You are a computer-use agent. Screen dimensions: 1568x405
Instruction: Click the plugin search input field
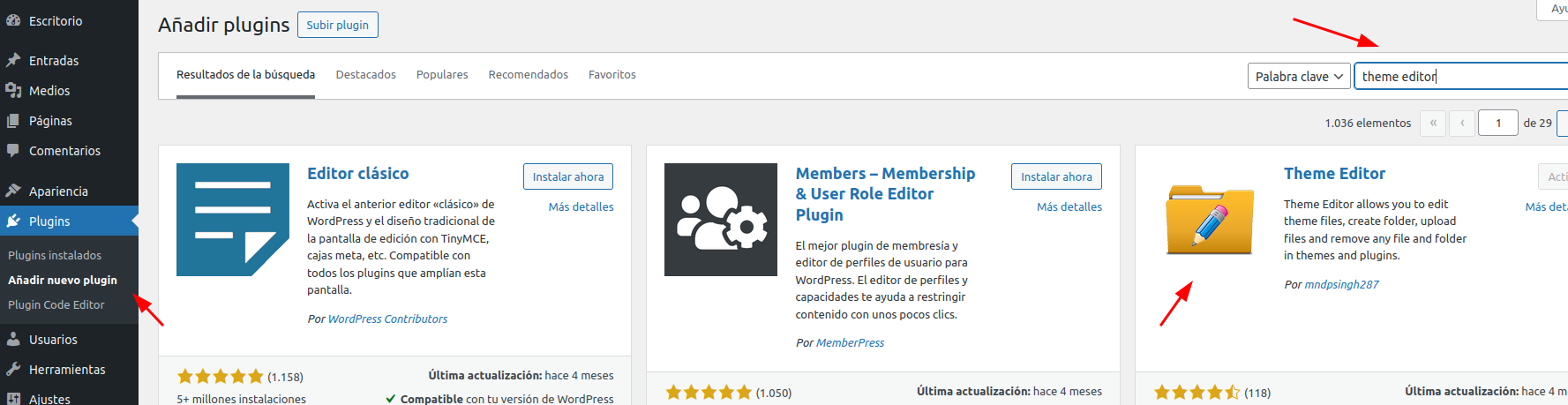1461,76
